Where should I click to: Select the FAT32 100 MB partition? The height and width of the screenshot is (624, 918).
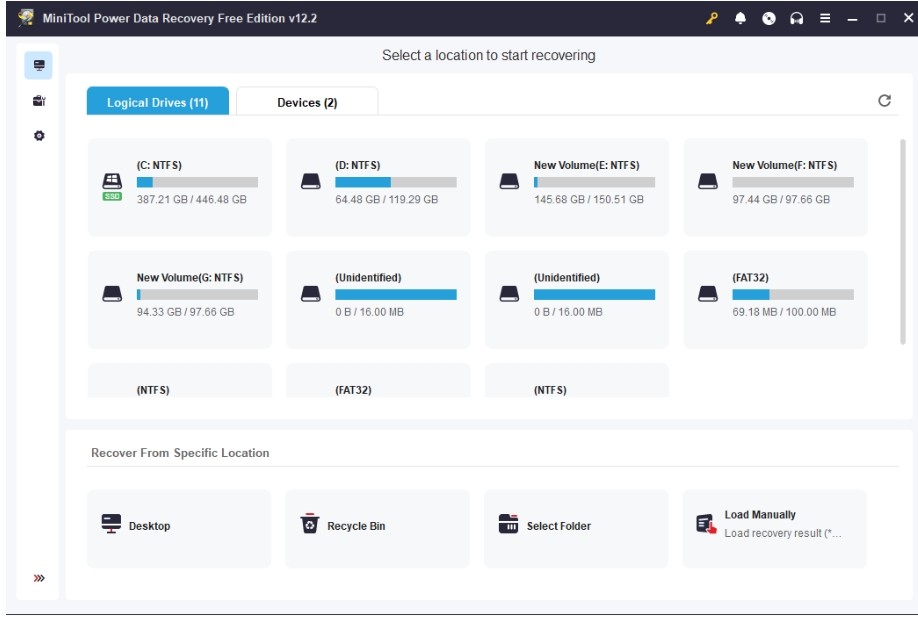775,299
